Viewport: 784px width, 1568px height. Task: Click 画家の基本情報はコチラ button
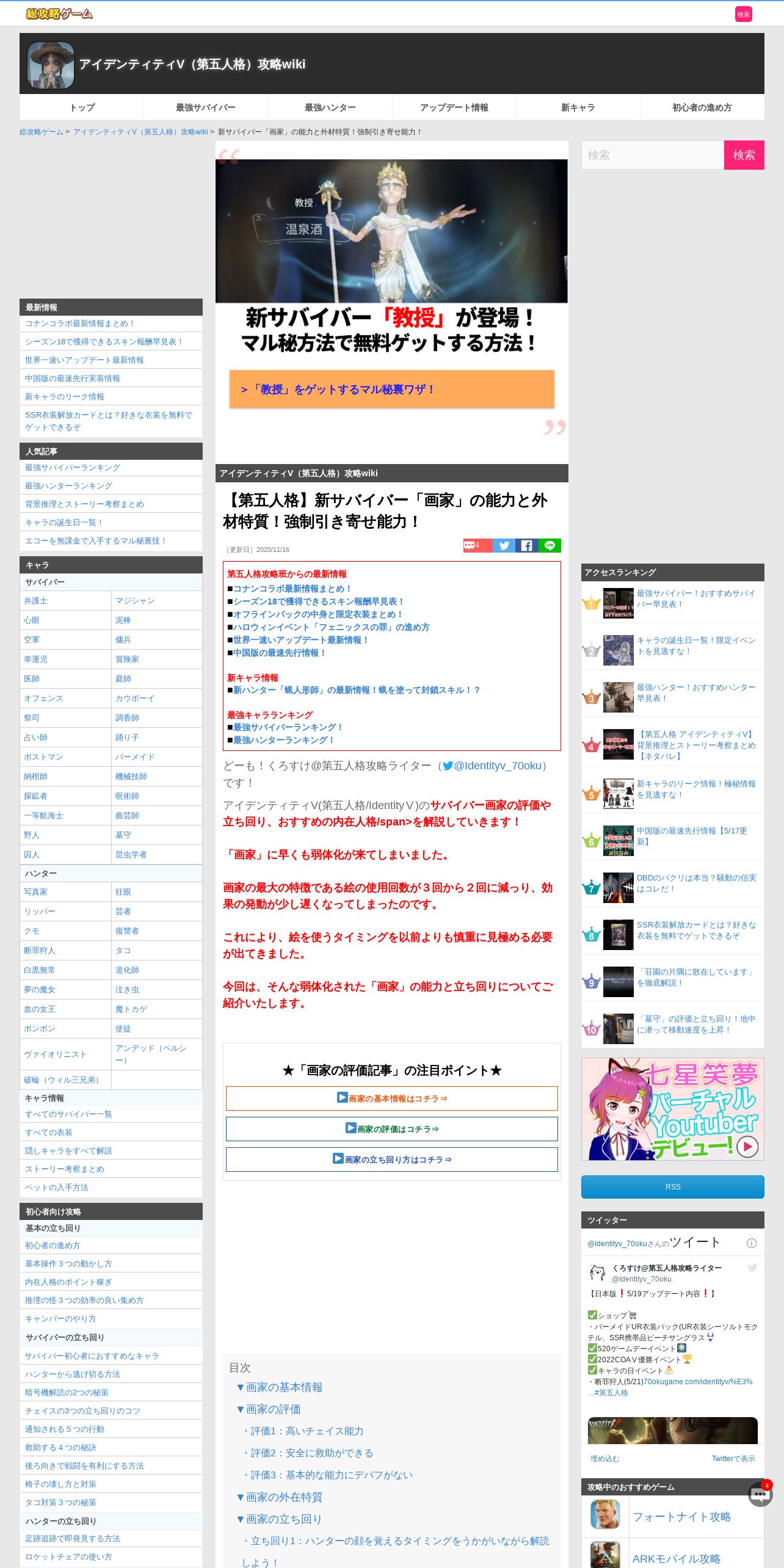click(x=392, y=1098)
